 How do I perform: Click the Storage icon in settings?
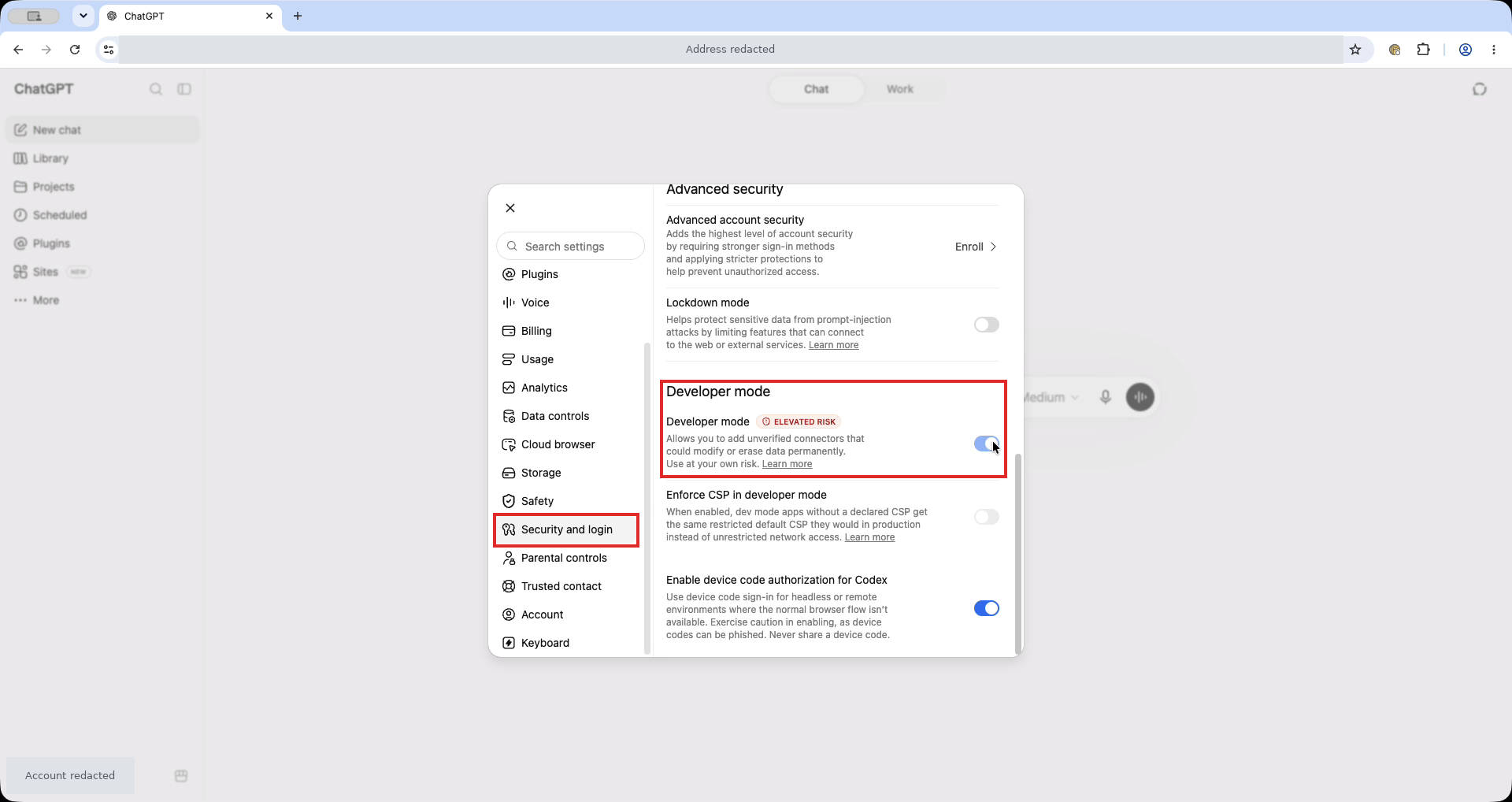click(509, 473)
